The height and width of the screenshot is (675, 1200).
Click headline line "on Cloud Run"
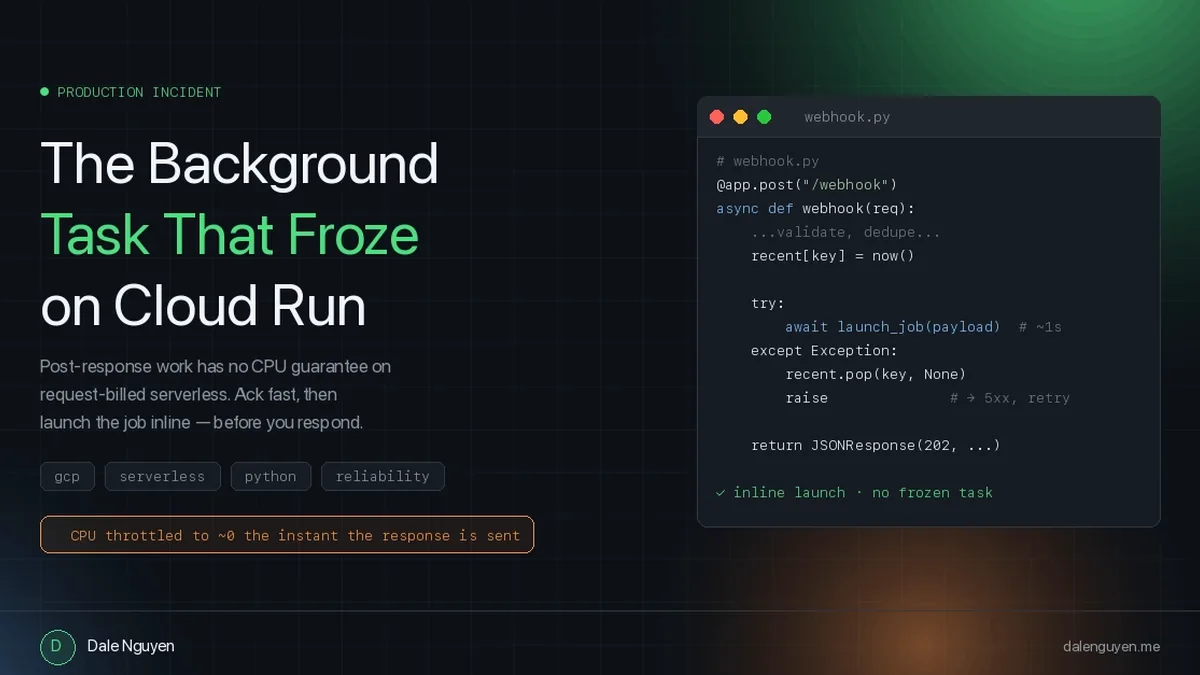[x=203, y=306]
